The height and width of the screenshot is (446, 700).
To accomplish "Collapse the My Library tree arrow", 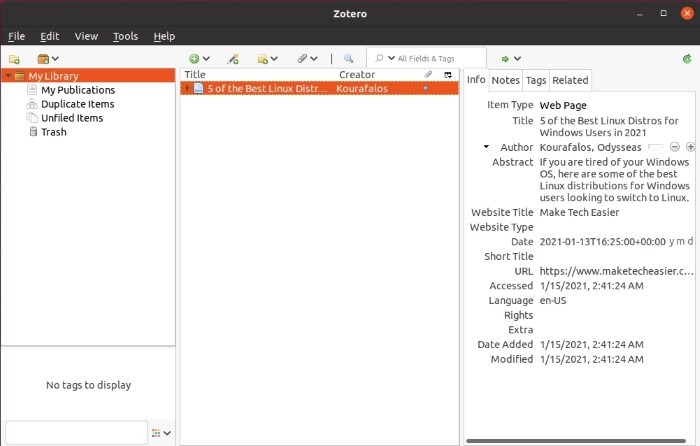I will [8, 76].
